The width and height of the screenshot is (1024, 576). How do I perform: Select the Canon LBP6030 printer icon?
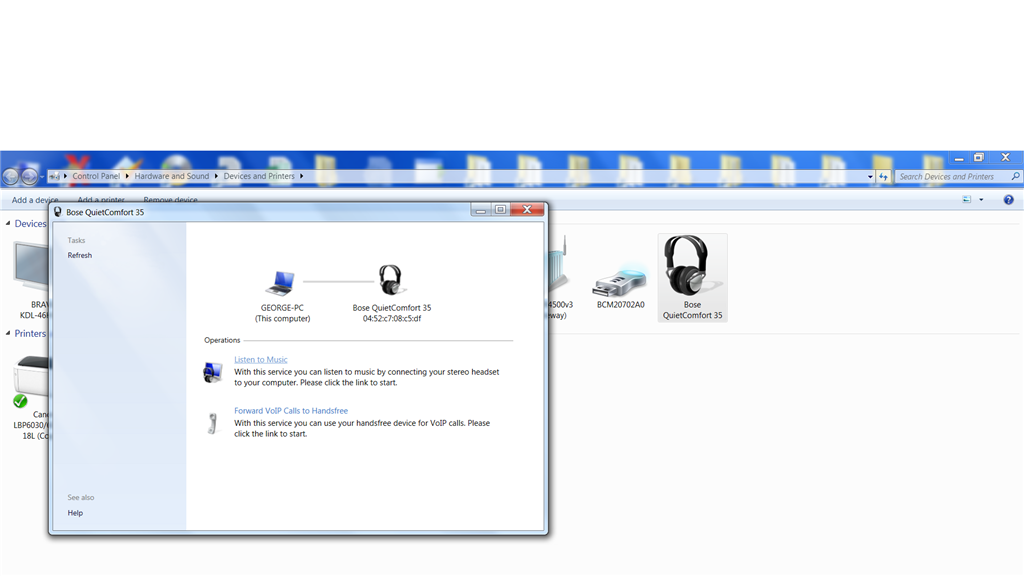click(30, 381)
